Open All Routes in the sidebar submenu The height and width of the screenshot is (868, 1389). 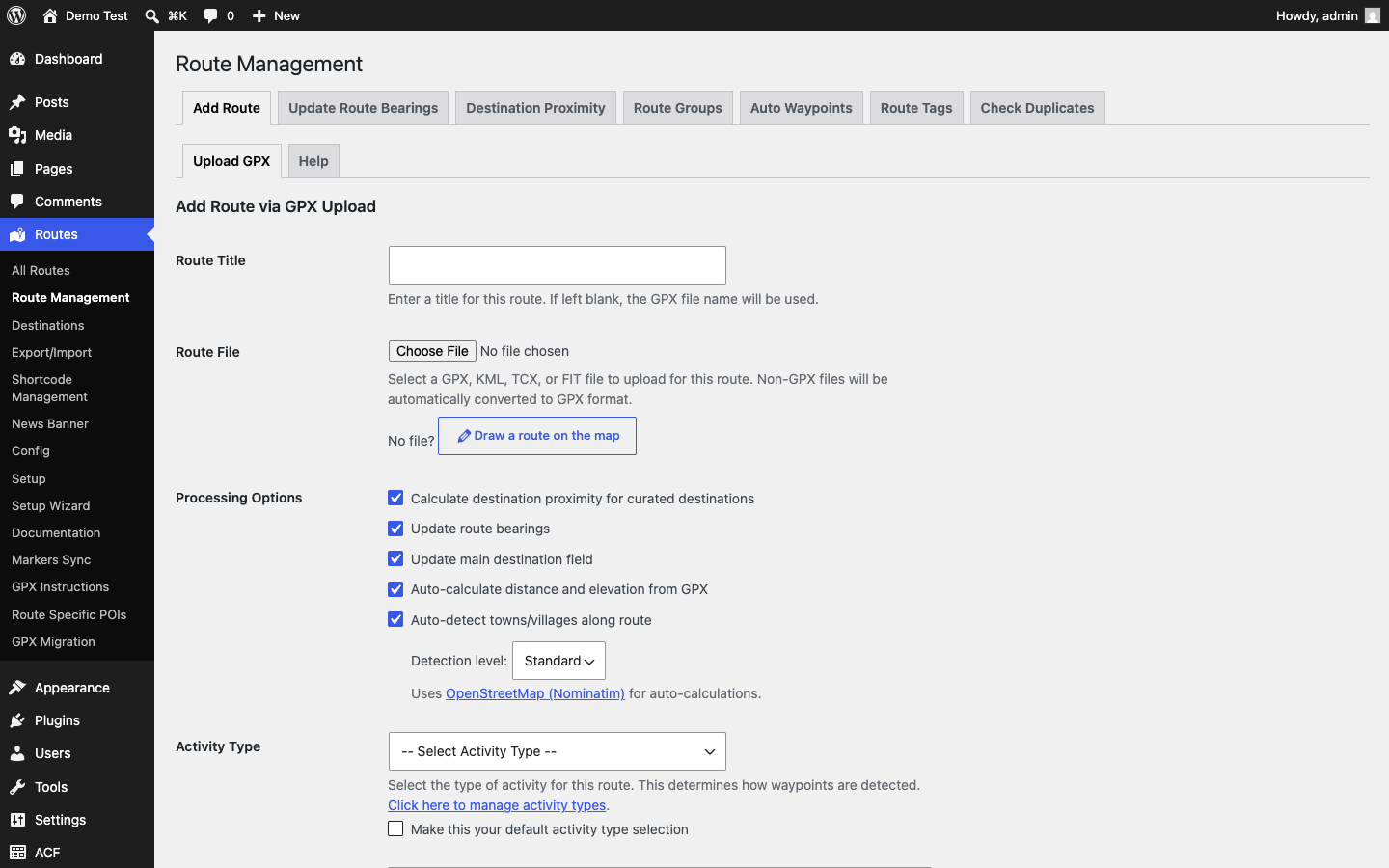pos(41,271)
